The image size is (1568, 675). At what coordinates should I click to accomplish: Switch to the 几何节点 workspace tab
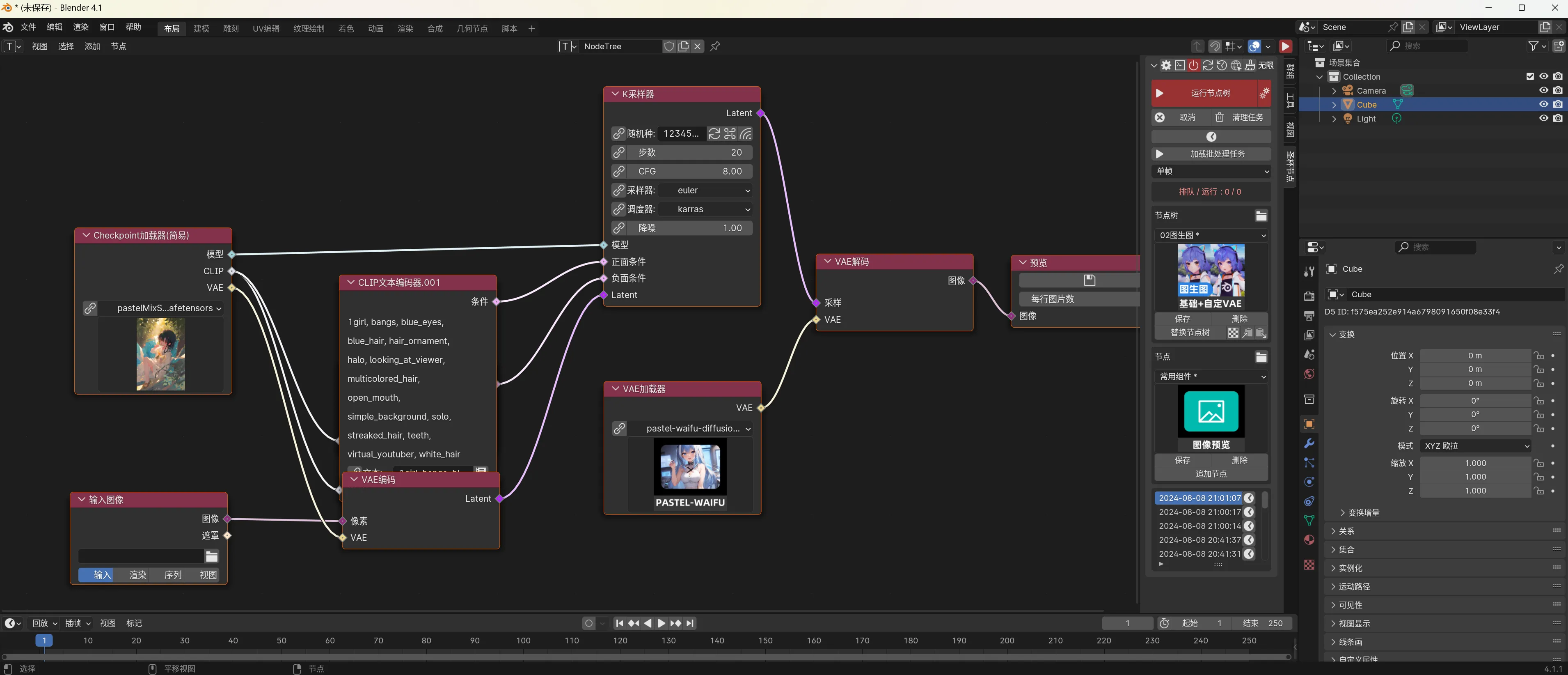pos(472,29)
